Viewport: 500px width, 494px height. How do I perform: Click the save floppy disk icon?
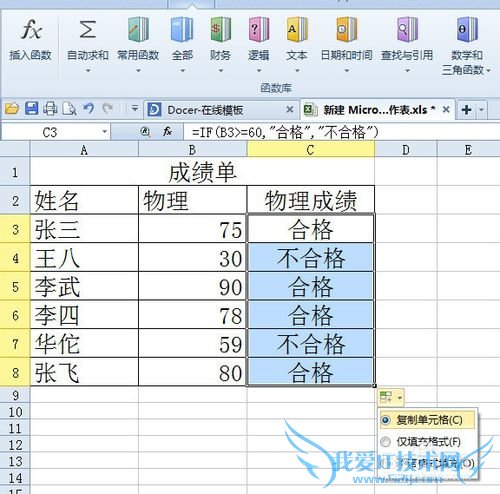click(x=31, y=109)
